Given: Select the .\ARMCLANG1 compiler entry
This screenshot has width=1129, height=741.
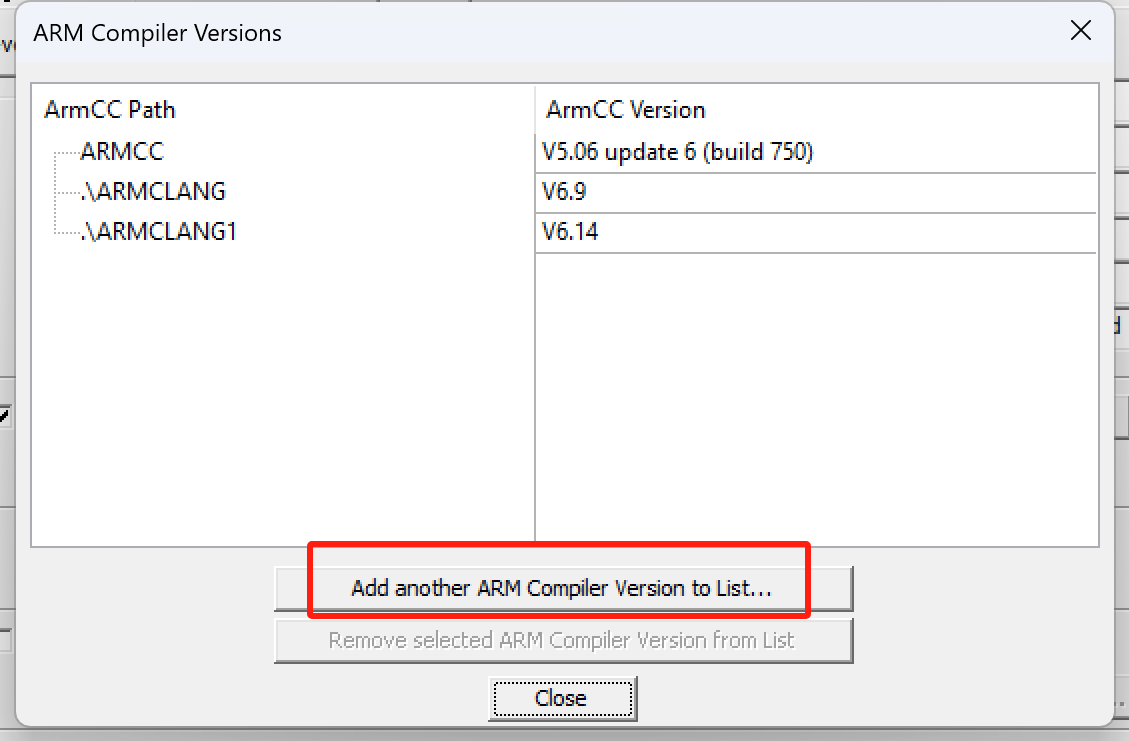Looking at the screenshot, I should (158, 231).
